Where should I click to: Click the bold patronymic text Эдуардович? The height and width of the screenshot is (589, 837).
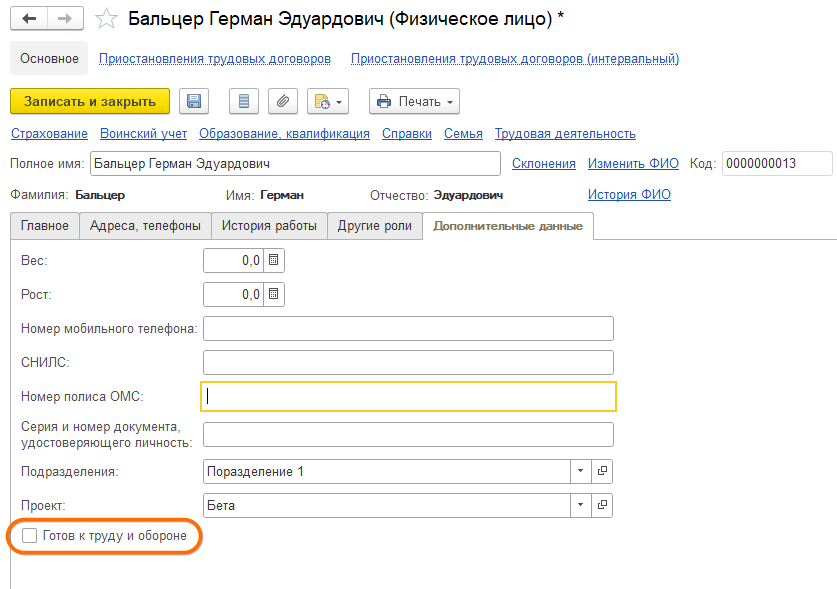468,195
